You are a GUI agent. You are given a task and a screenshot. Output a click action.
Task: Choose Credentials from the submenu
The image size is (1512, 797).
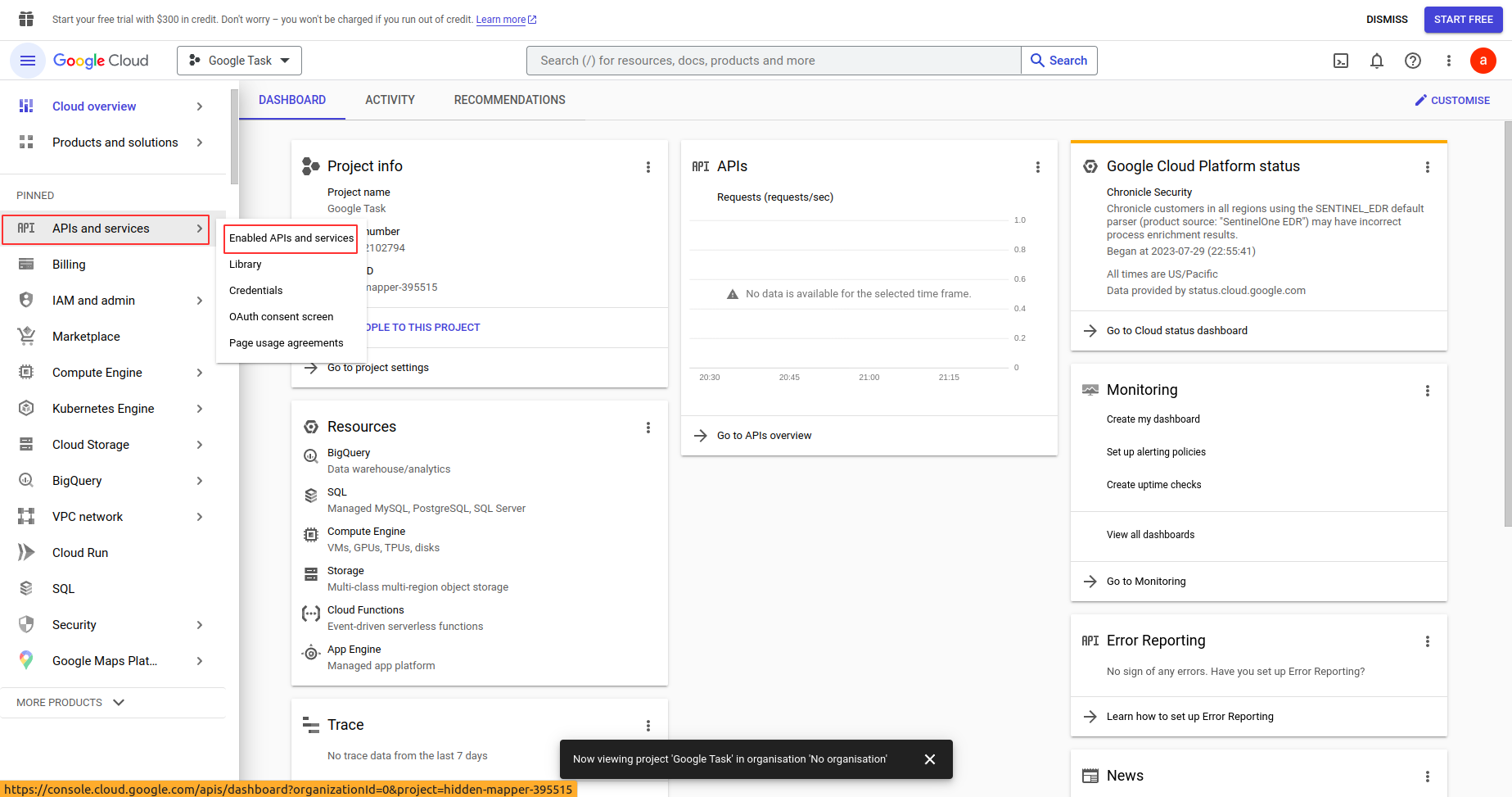pos(255,291)
